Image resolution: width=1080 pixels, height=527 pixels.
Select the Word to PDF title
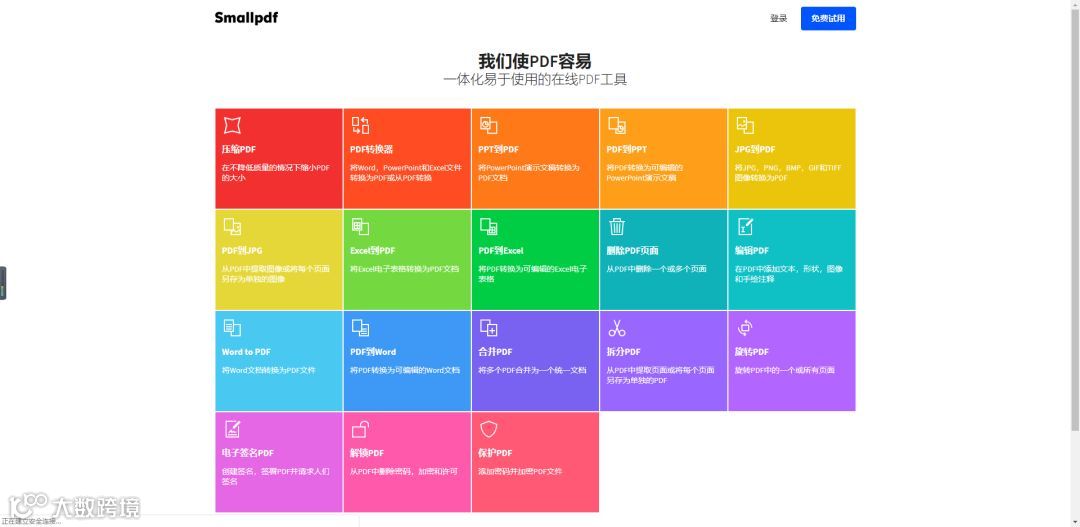(x=246, y=352)
